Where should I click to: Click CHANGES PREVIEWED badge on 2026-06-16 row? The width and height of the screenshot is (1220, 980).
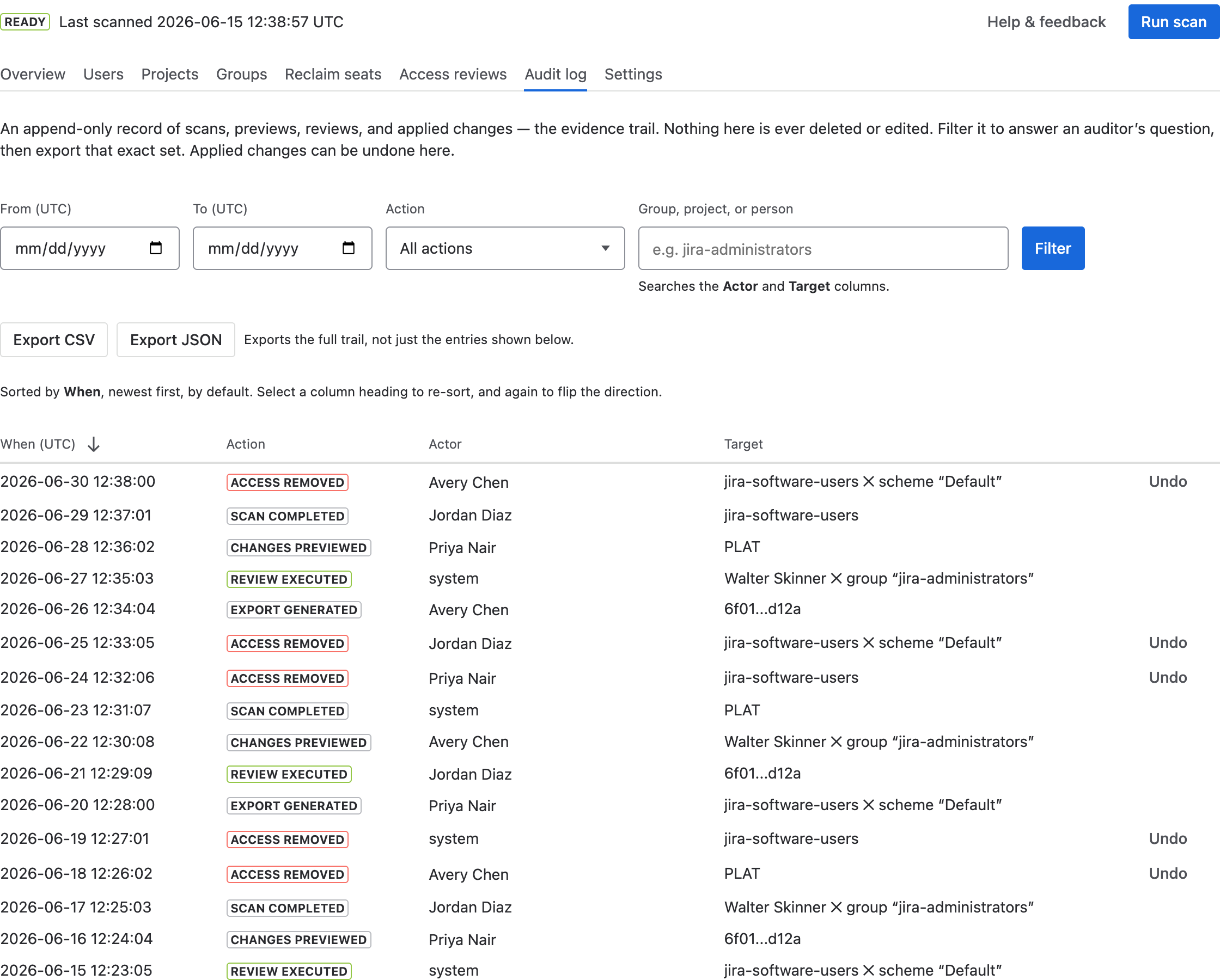[299, 940]
